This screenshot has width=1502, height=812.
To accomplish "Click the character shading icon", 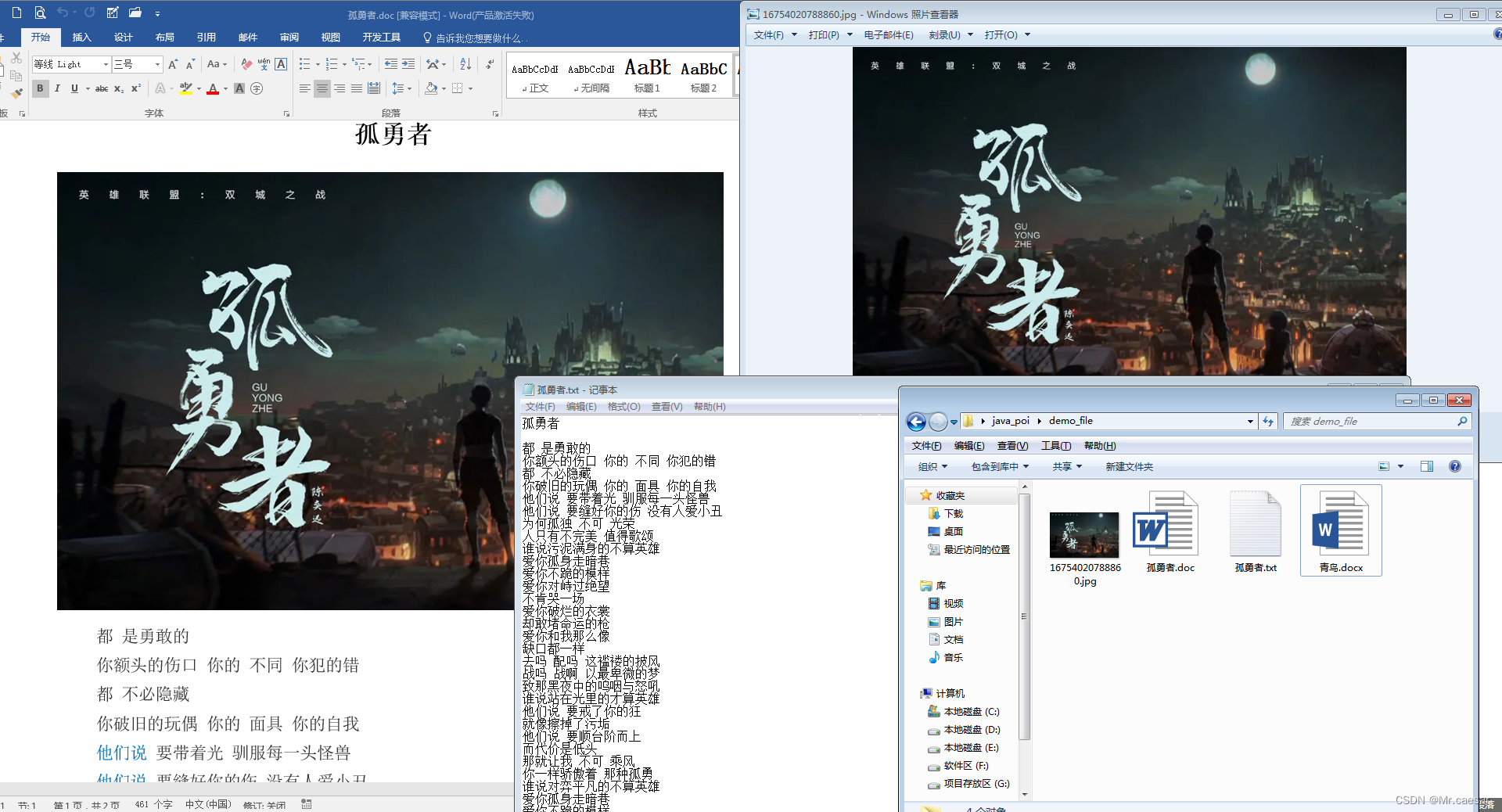I will pyautogui.click(x=239, y=88).
